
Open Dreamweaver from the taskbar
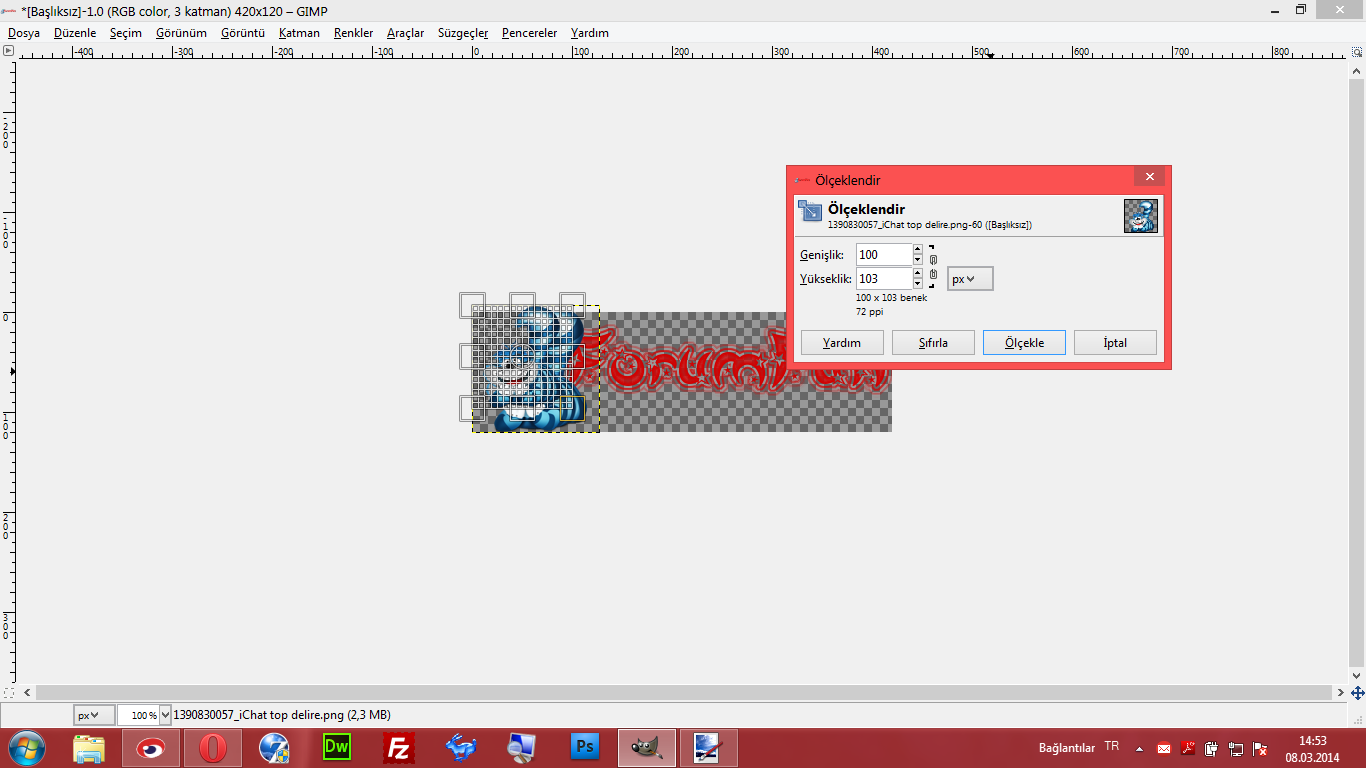pos(337,748)
